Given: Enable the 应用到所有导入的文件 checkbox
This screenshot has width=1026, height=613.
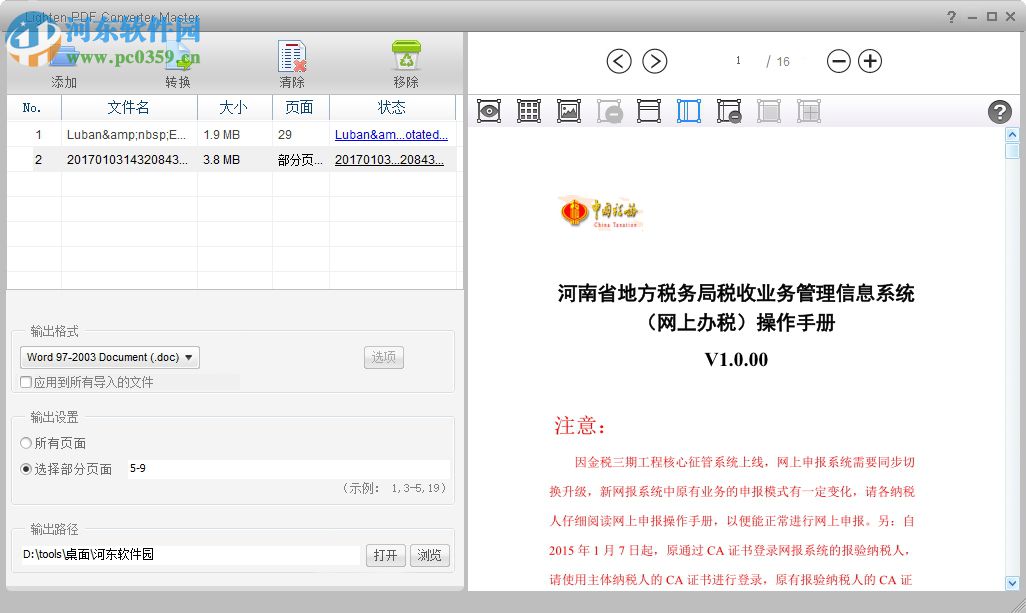Looking at the screenshot, I should (x=25, y=382).
